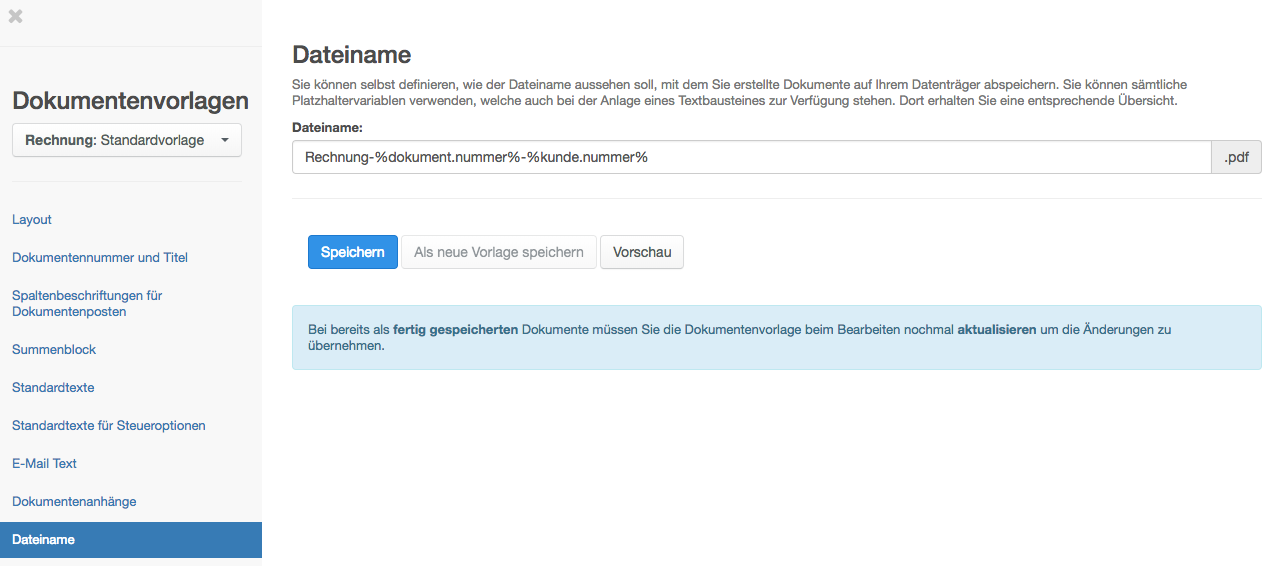Open the Vorschau preview

641,252
